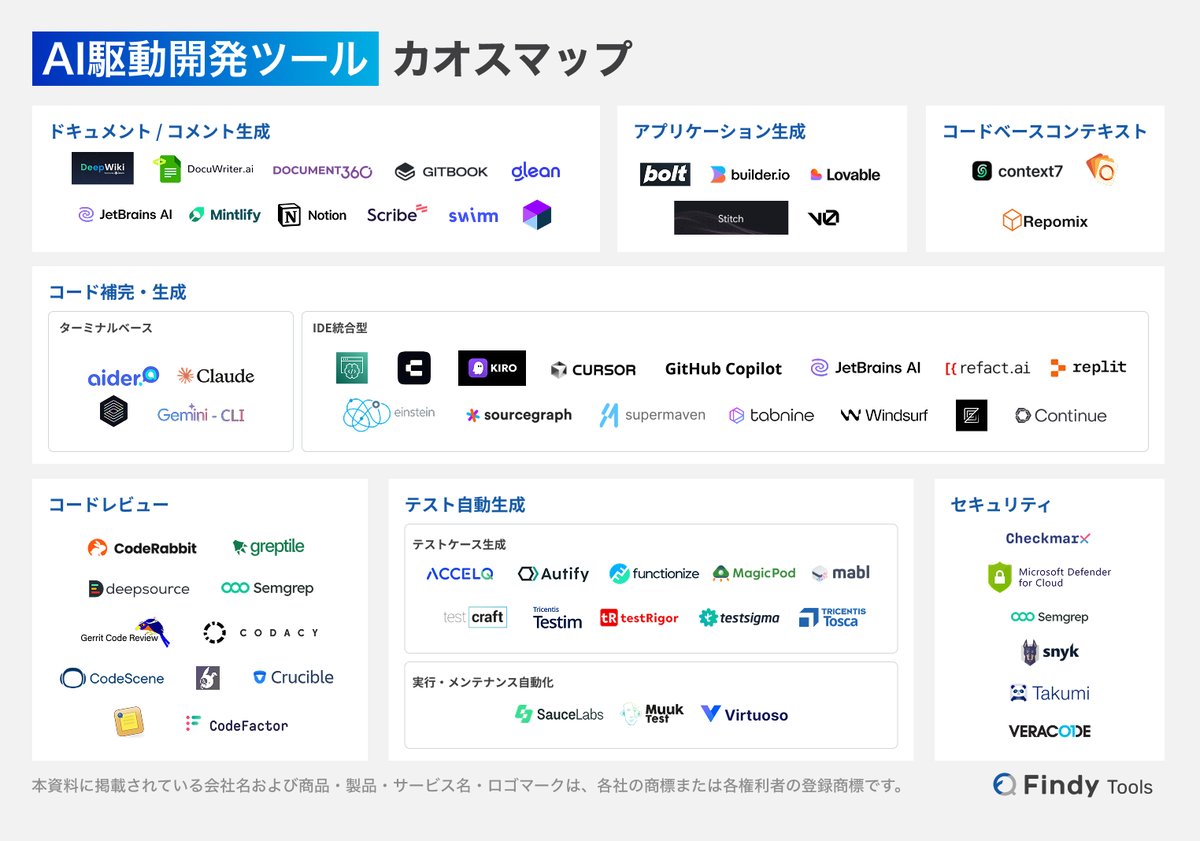This screenshot has height=841, width=1200.
Task: Click the Findy Tools logo
Action: point(1072,786)
